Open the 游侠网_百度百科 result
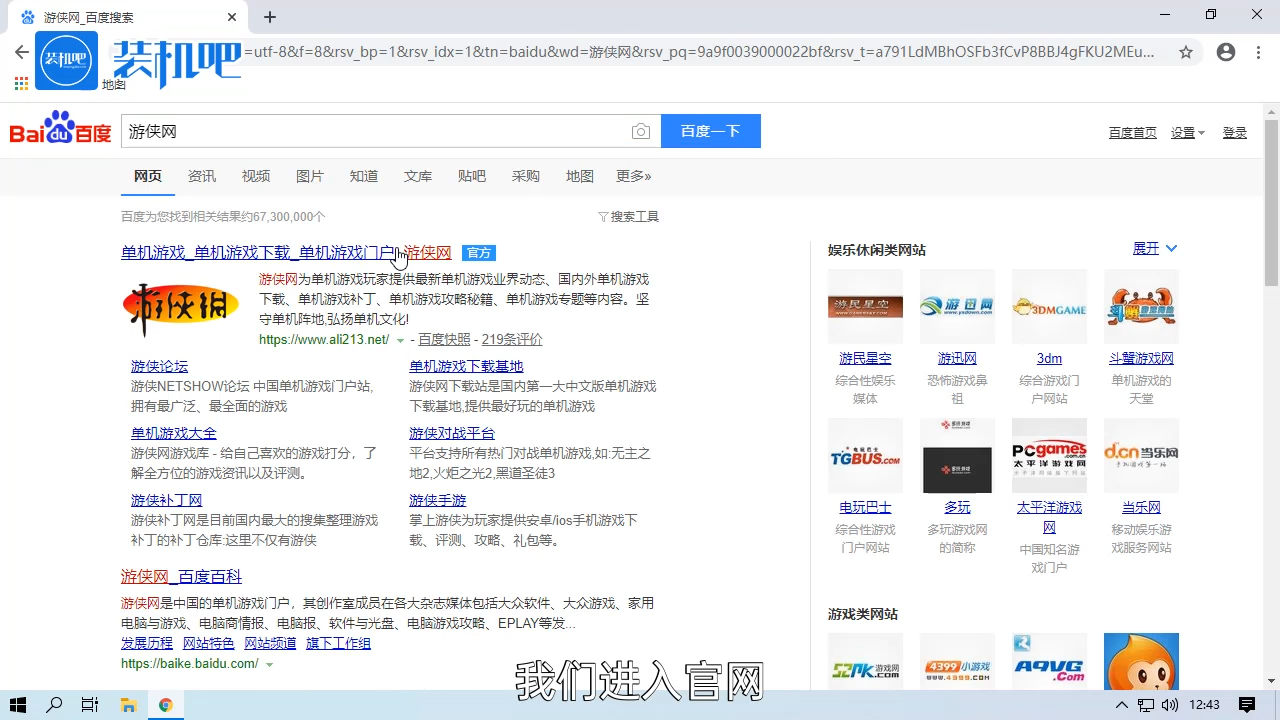The width and height of the screenshot is (1280, 720). coord(181,577)
